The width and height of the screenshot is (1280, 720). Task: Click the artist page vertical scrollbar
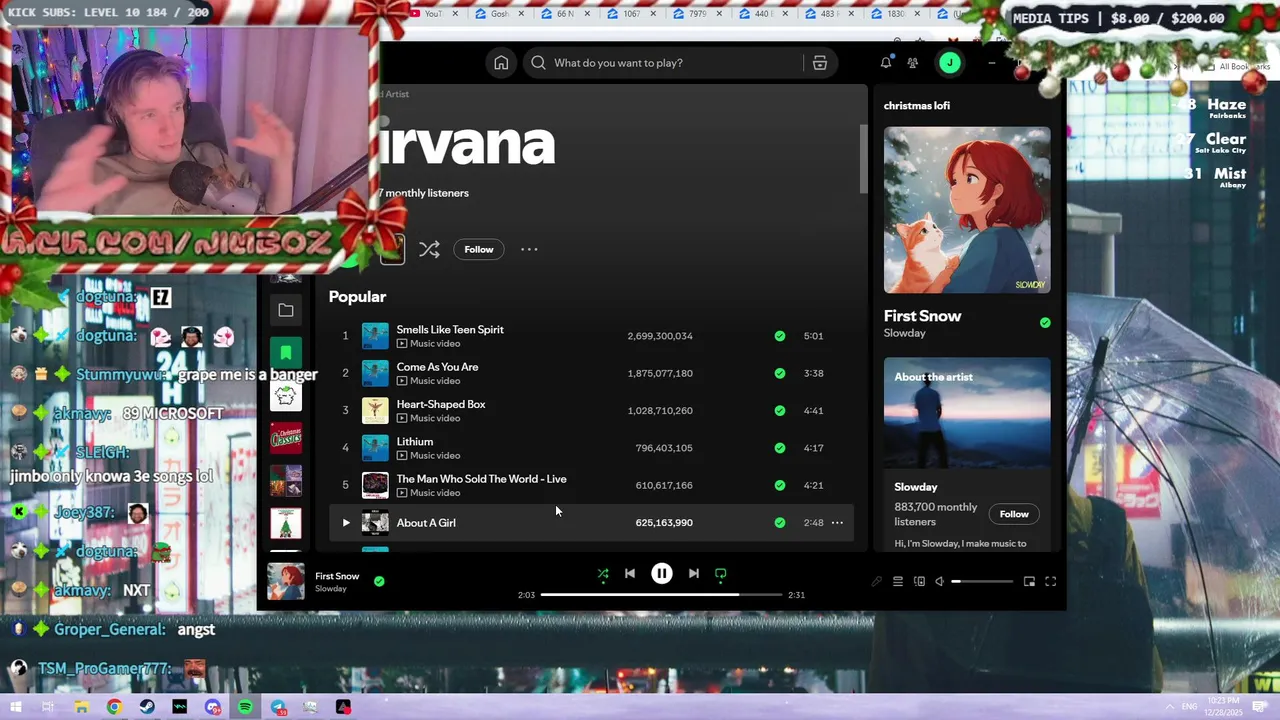(863, 160)
